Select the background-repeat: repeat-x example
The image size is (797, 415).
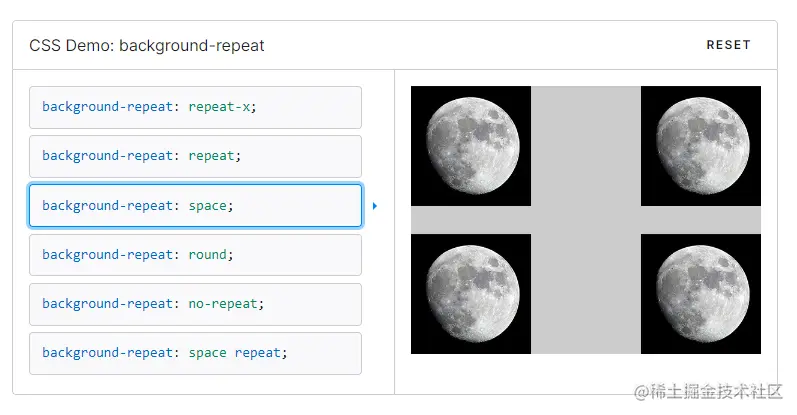195,107
